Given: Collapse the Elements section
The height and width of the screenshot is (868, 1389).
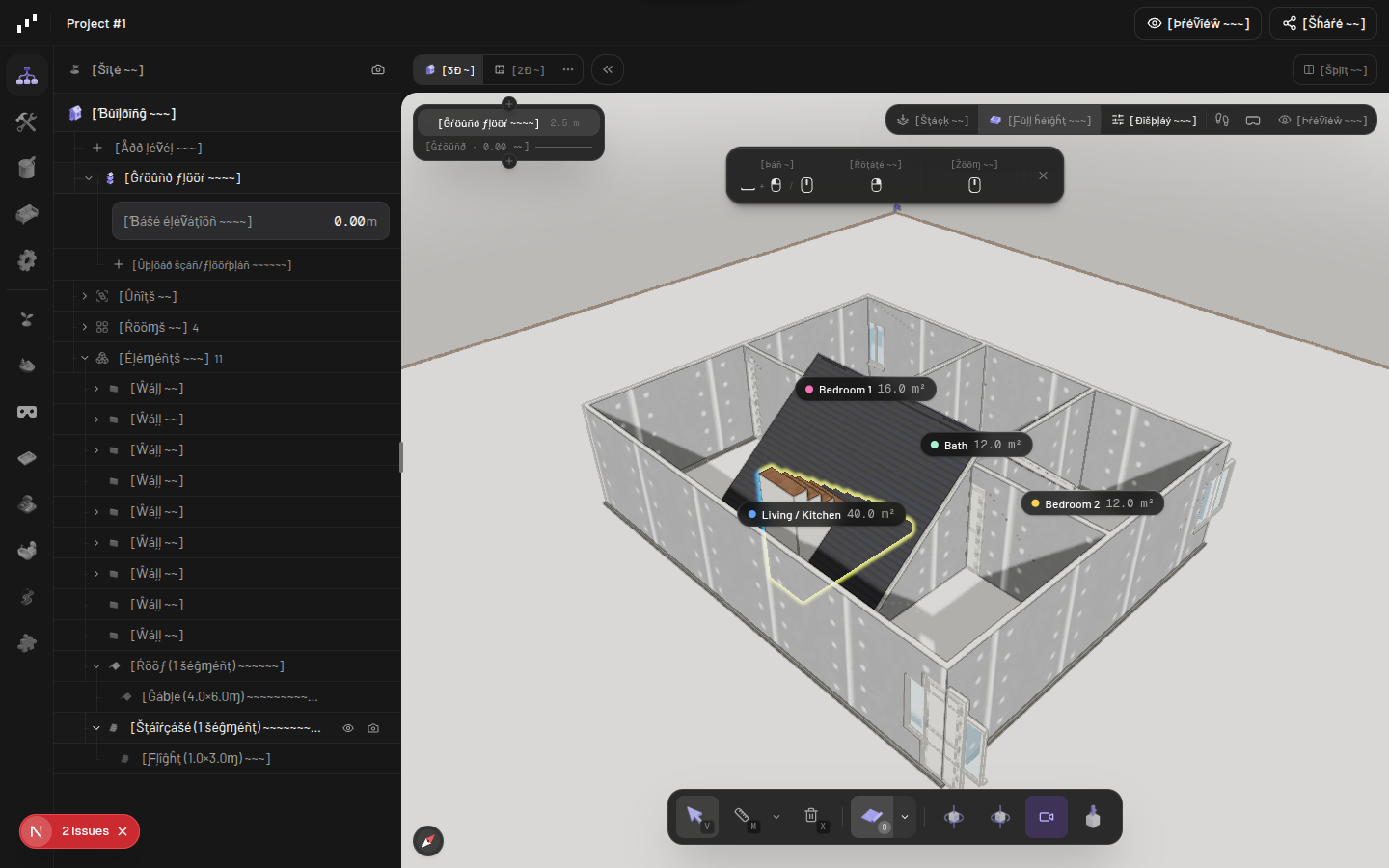Looking at the screenshot, I should pos(85,358).
